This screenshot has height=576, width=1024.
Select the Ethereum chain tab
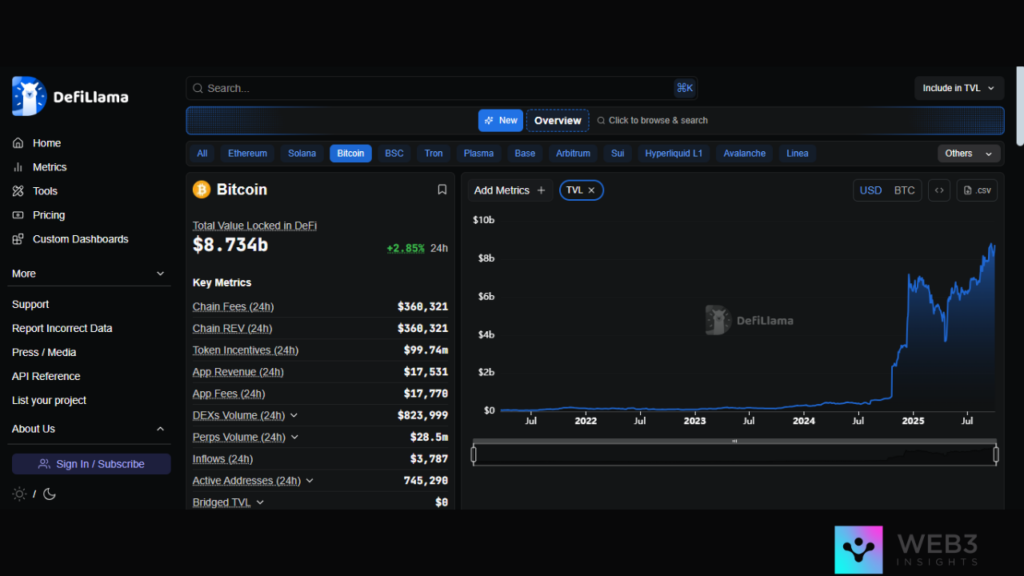coord(247,153)
